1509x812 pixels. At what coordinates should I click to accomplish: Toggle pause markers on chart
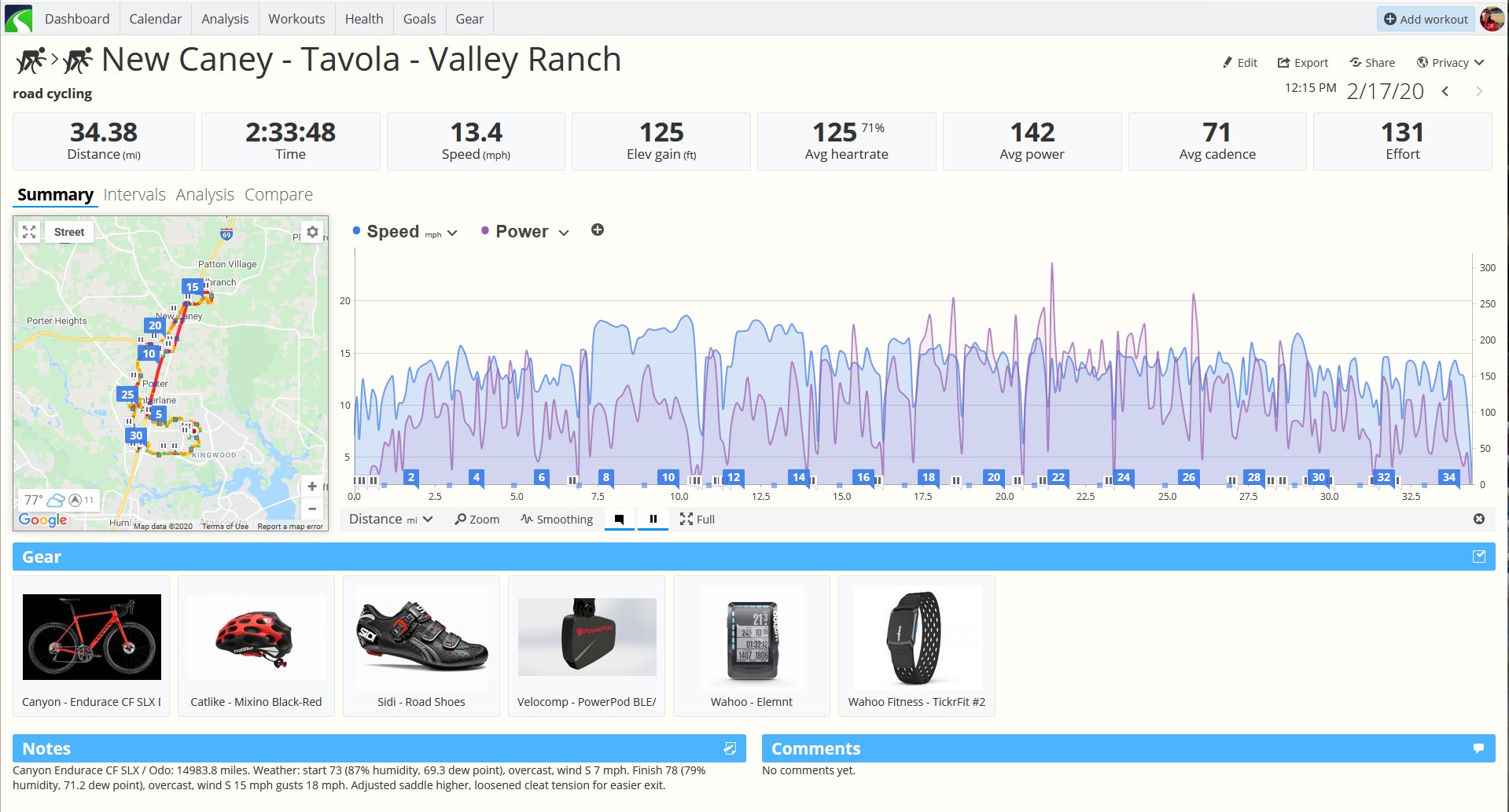pos(653,520)
